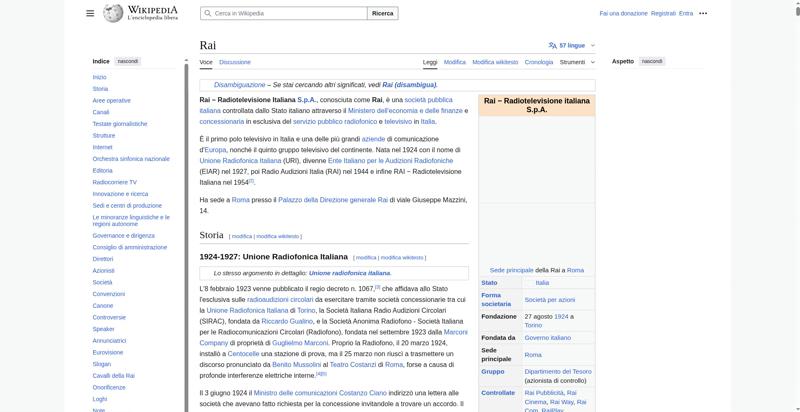Jump to Eurovisione in the index

(x=109, y=353)
